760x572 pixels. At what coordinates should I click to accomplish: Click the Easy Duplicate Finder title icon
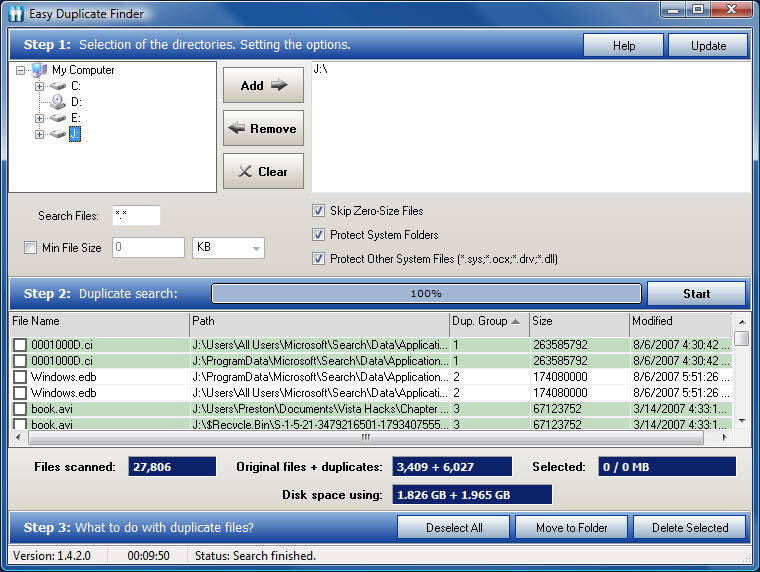click(16, 14)
